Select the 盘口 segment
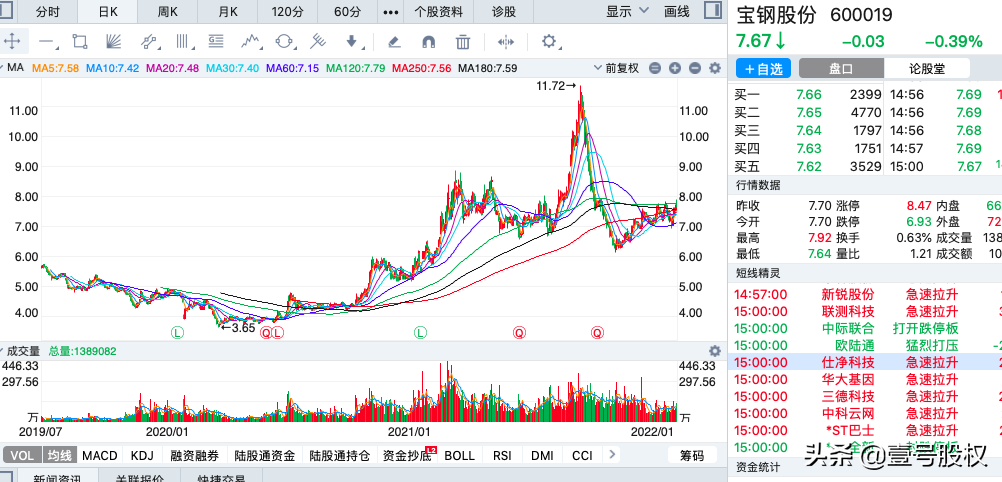 (842, 68)
